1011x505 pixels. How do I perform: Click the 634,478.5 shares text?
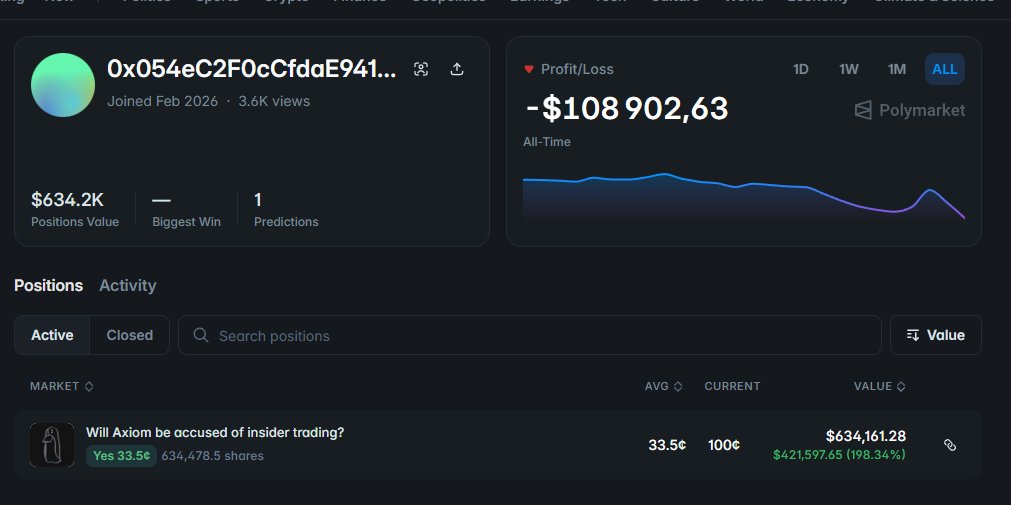pos(212,455)
